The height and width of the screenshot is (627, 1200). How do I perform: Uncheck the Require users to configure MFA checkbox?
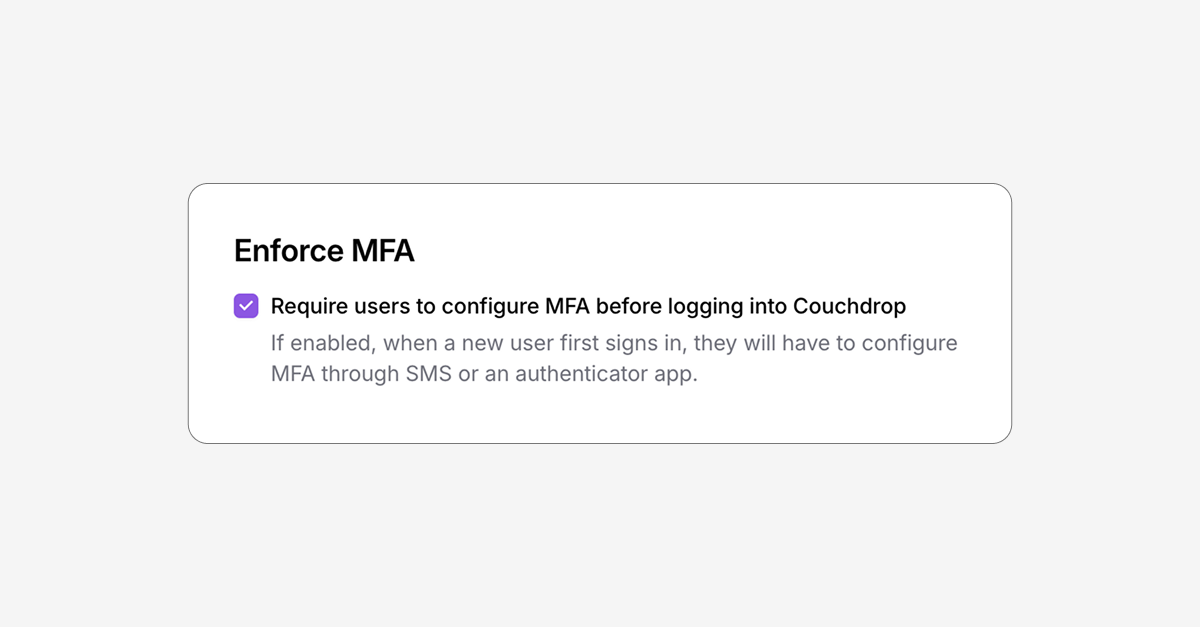coord(246,305)
